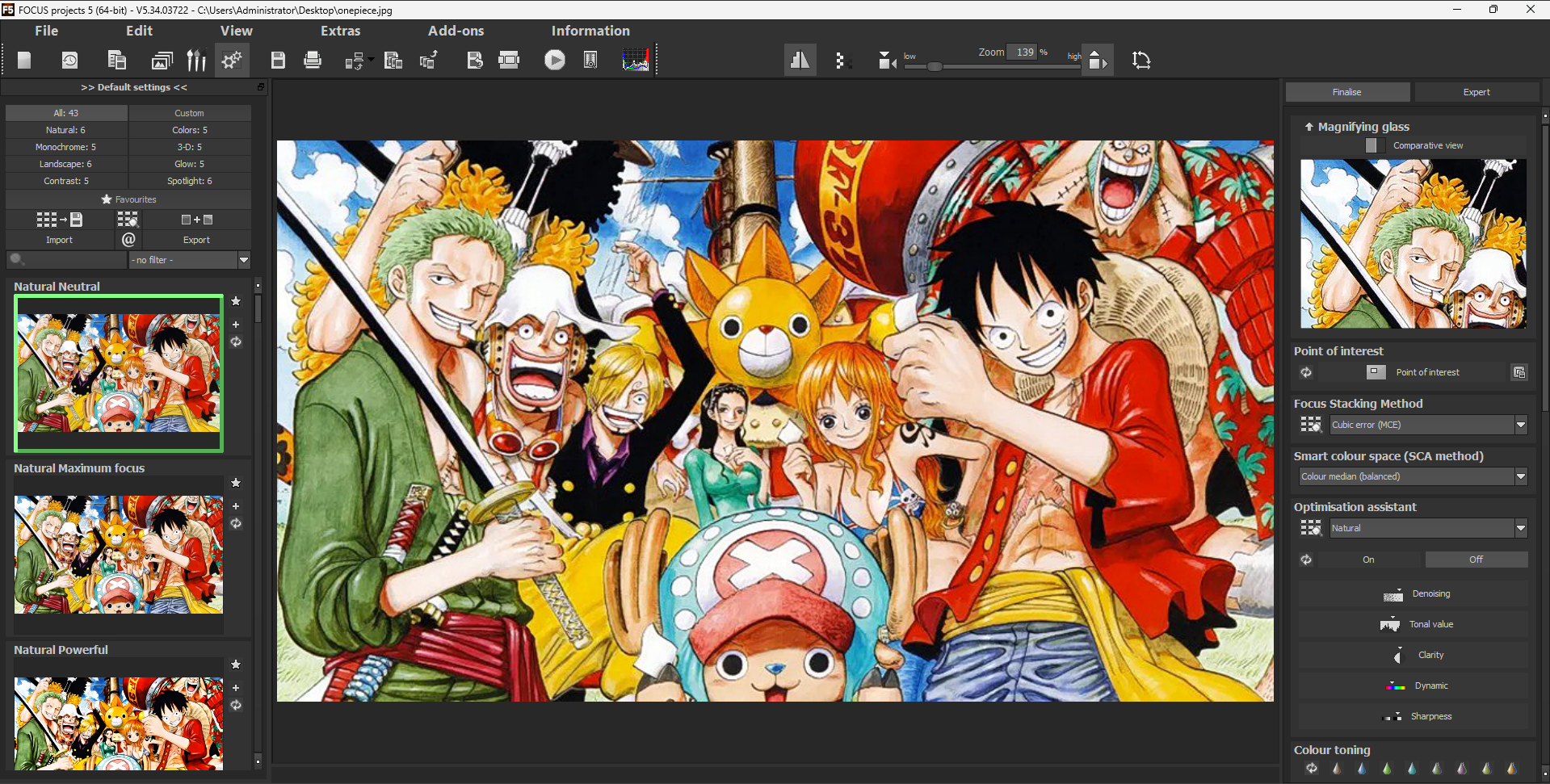The image size is (1550, 784).
Task: Click the gears settings icon
Action: click(232, 60)
